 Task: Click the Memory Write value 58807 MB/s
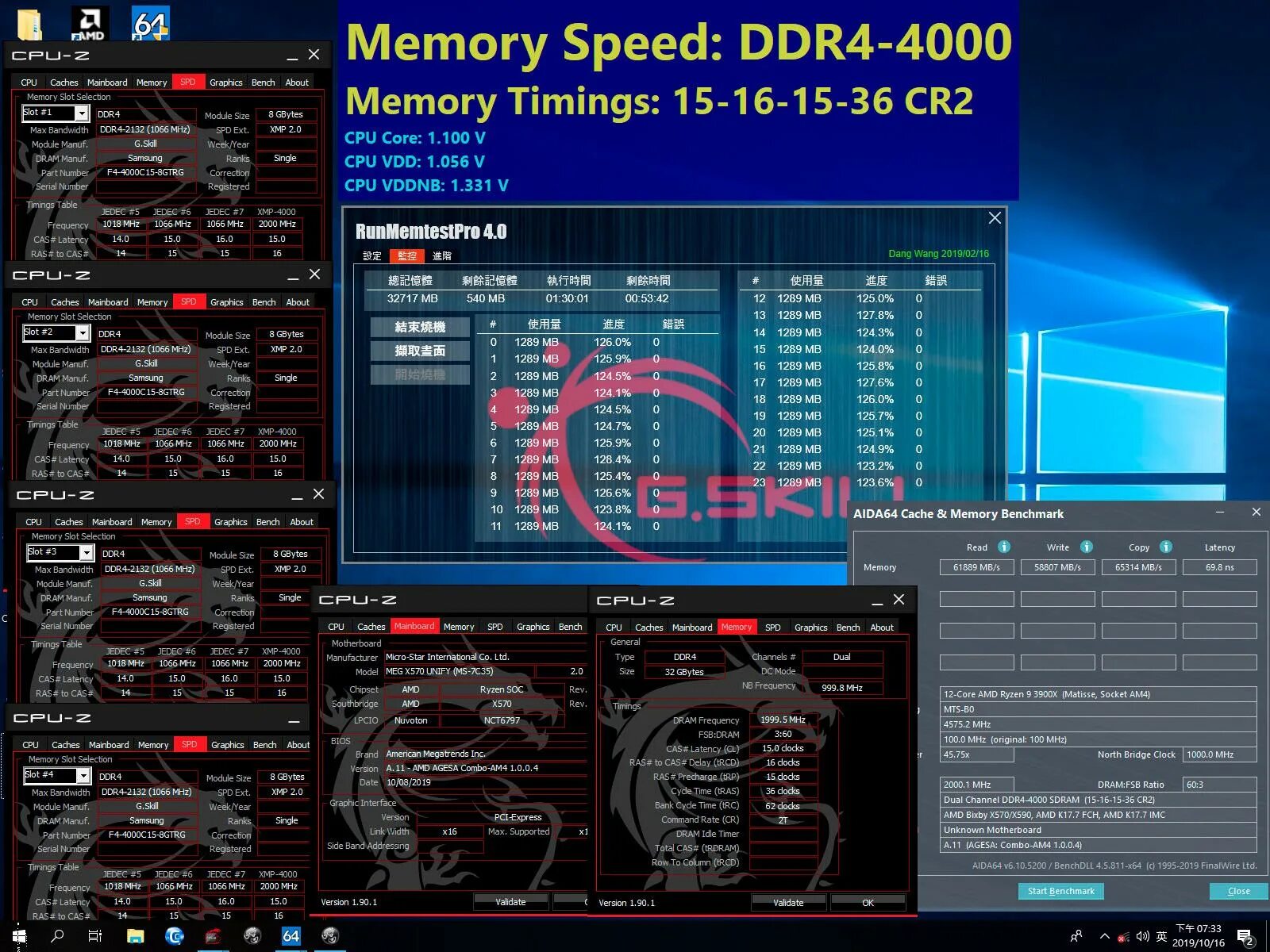tap(1058, 567)
